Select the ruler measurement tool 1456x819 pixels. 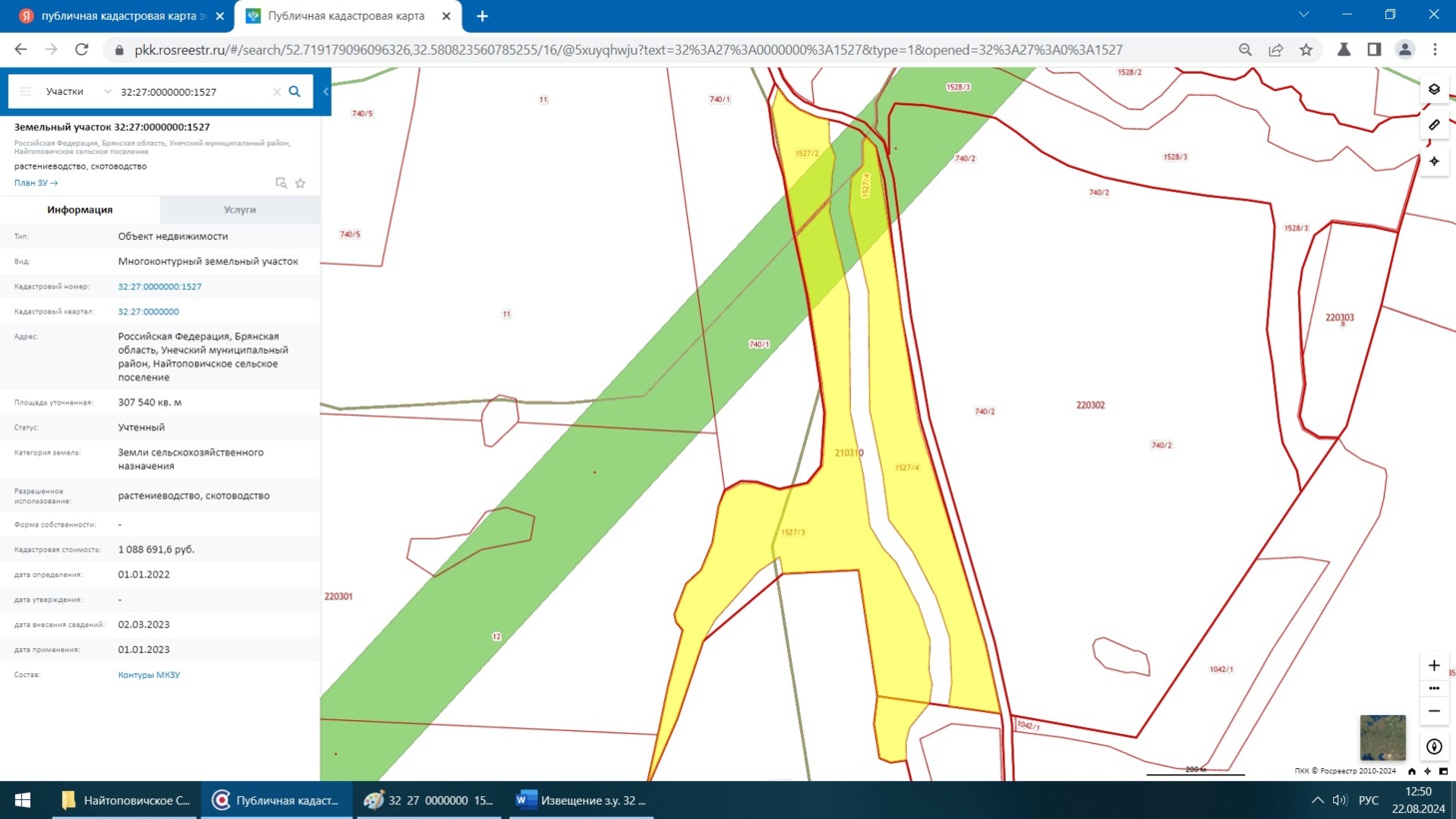coord(1434,126)
